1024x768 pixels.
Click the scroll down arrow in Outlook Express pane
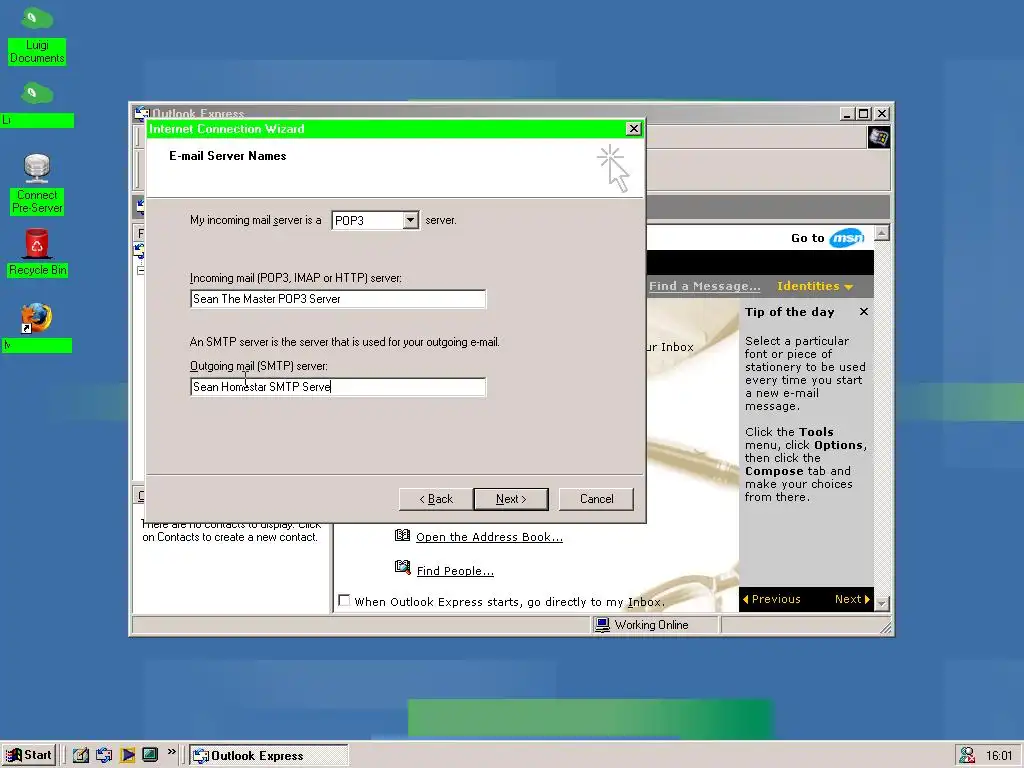(x=882, y=603)
